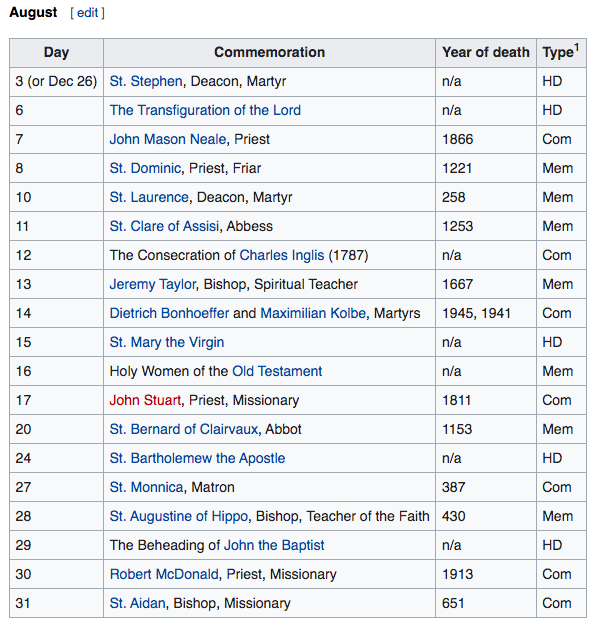Click the John the Baptist link
592x622 pixels.
274,545
